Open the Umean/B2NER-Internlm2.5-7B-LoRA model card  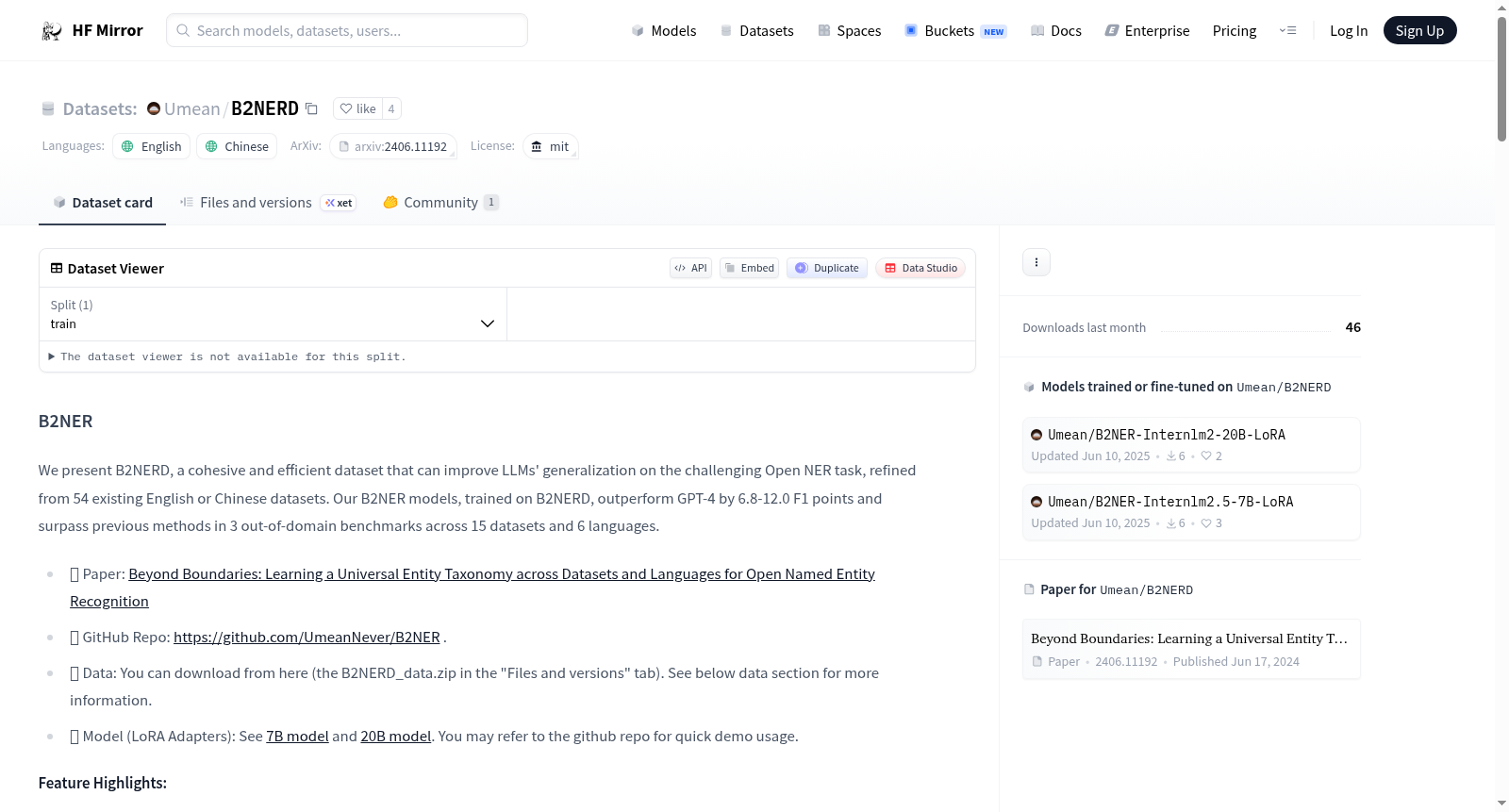click(x=1191, y=512)
